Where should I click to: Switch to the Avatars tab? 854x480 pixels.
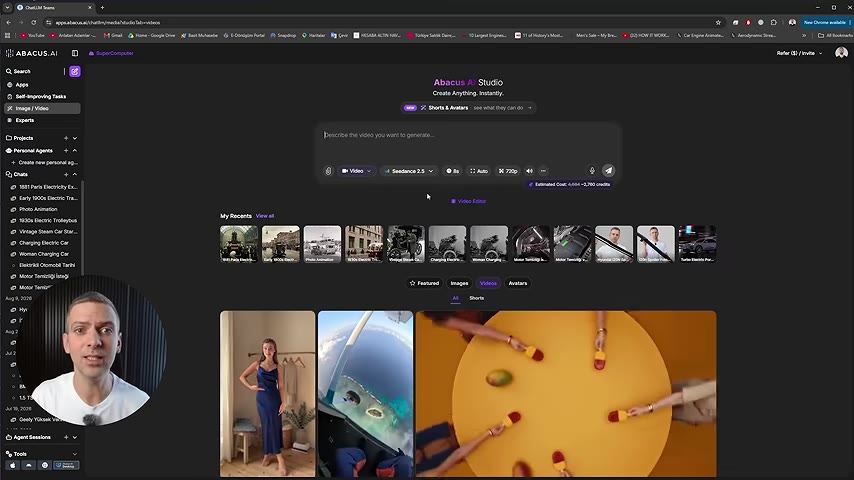(517, 283)
